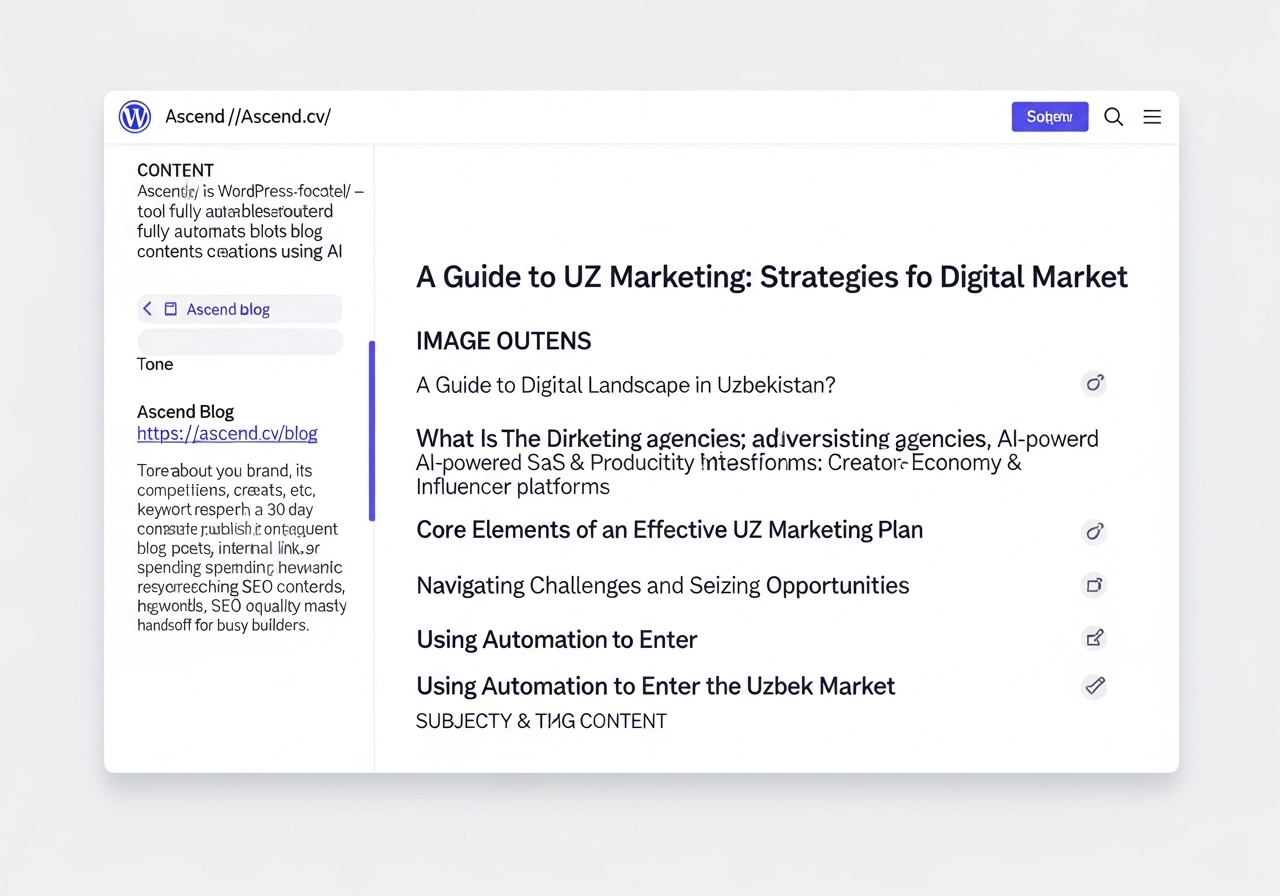The image size is (1280, 896).
Task: Click the Ascend //Ascend.cv/ header title
Action: (248, 117)
